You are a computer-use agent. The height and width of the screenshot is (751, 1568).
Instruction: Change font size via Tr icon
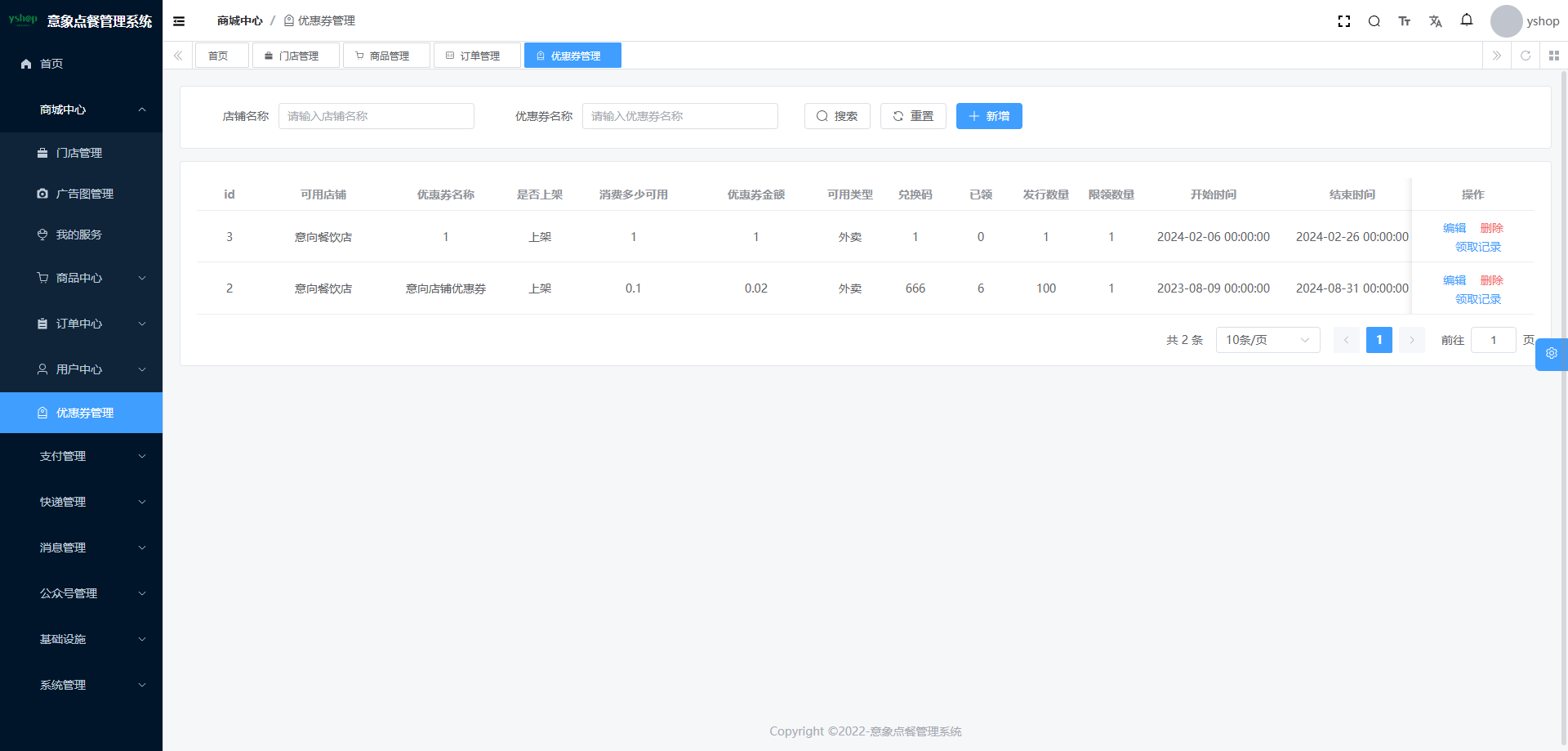click(1405, 21)
